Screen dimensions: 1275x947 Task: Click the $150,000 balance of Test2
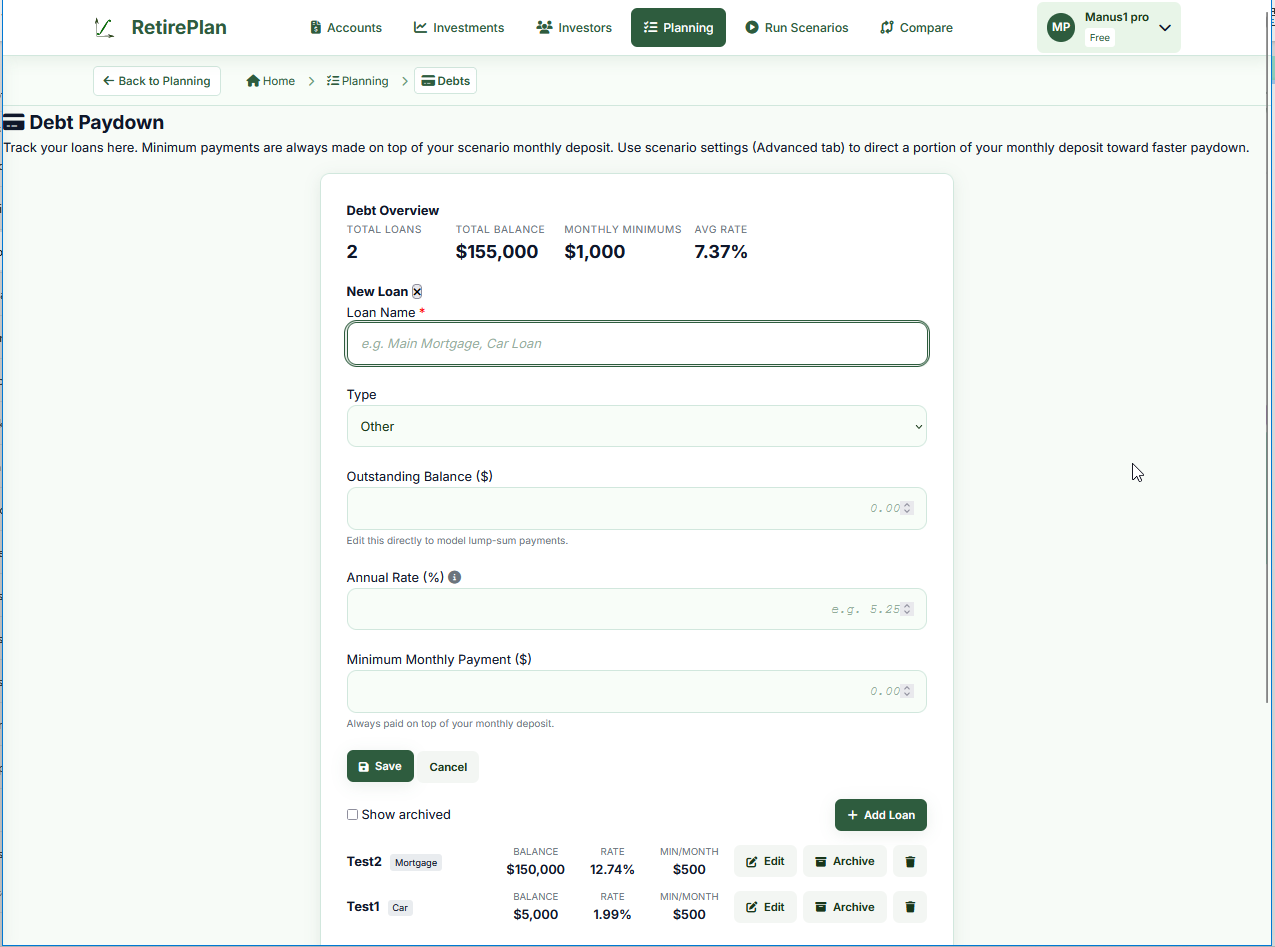pos(536,870)
